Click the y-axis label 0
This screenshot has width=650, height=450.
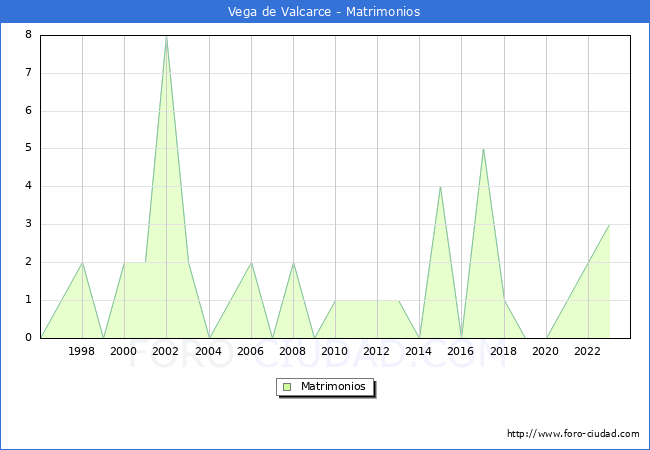(x=28, y=337)
